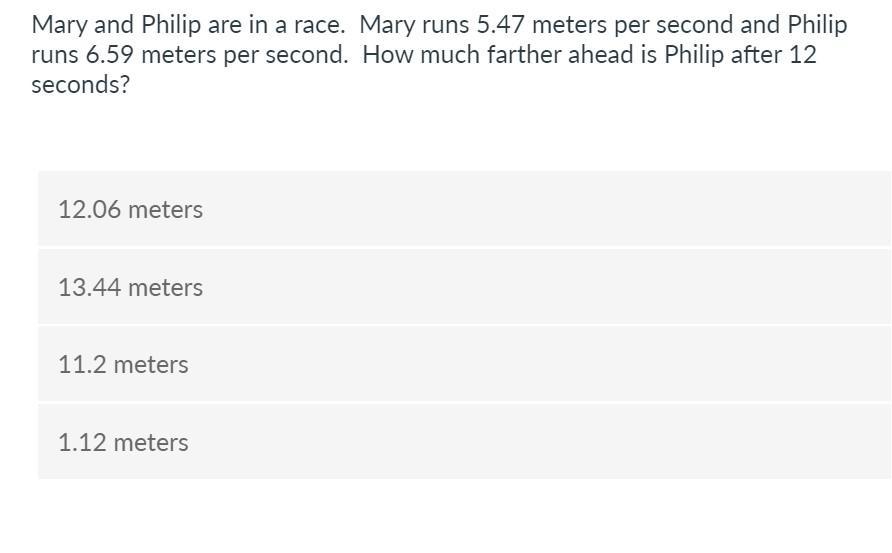Click the word "are" in first sentence
This screenshot has height=553, width=892.
tap(225, 26)
